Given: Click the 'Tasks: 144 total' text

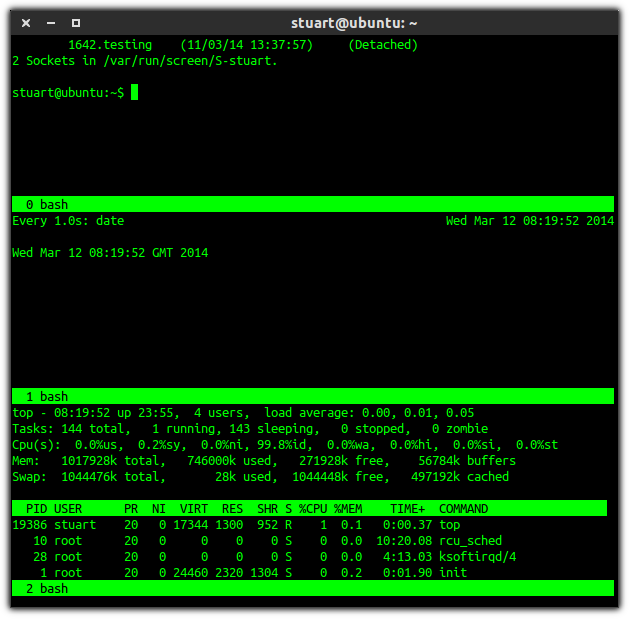Looking at the screenshot, I should [71, 429].
